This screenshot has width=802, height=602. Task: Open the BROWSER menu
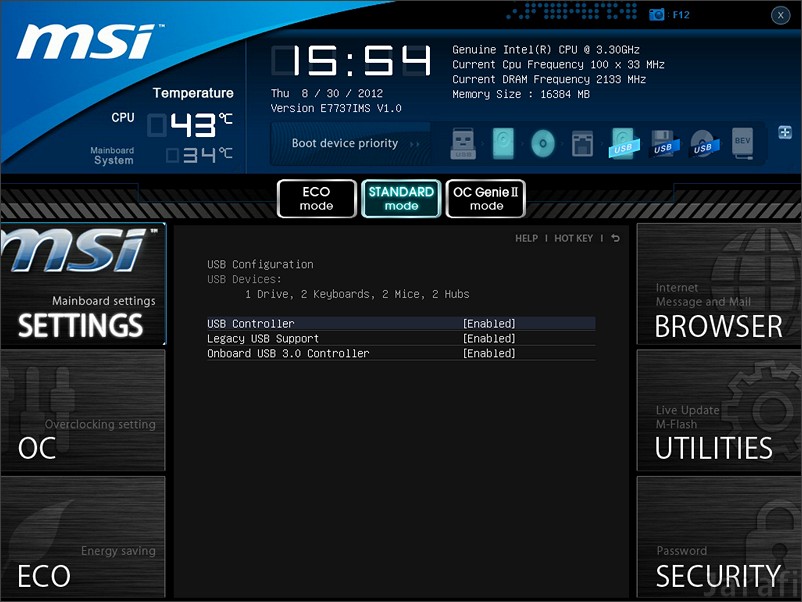point(719,284)
